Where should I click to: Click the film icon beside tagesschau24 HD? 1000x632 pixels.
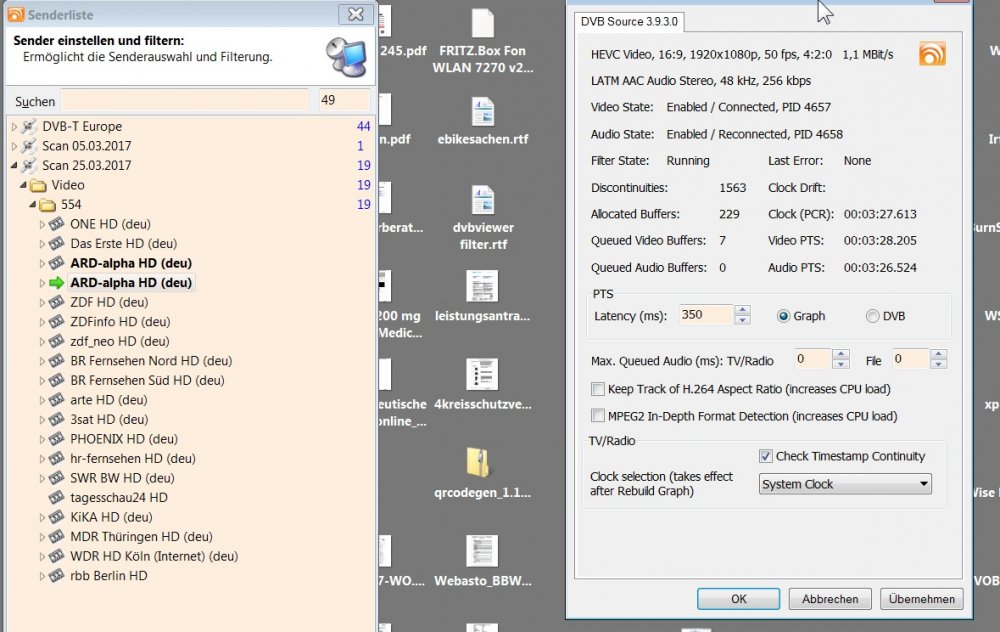57,497
